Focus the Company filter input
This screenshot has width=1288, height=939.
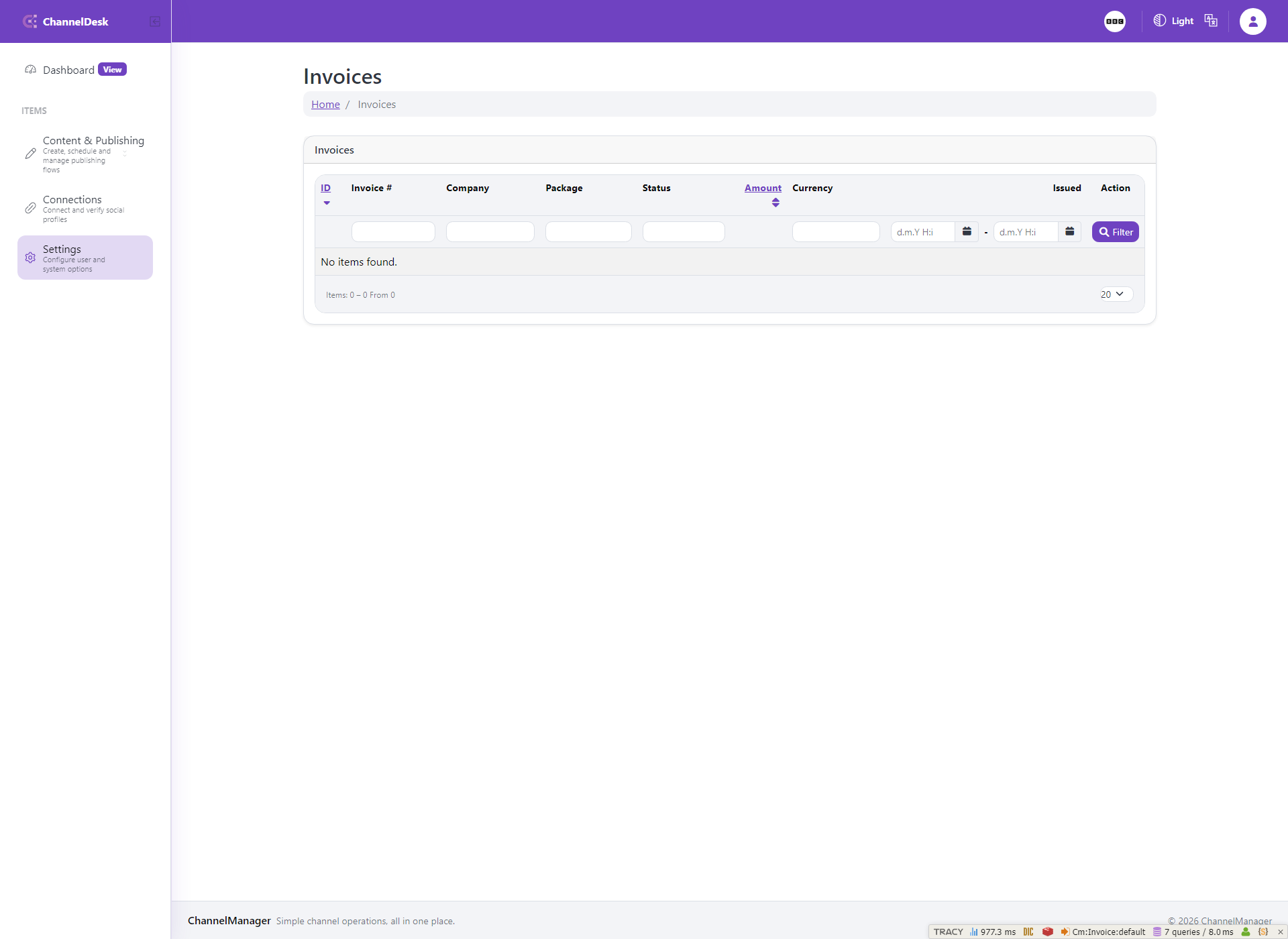(x=490, y=231)
